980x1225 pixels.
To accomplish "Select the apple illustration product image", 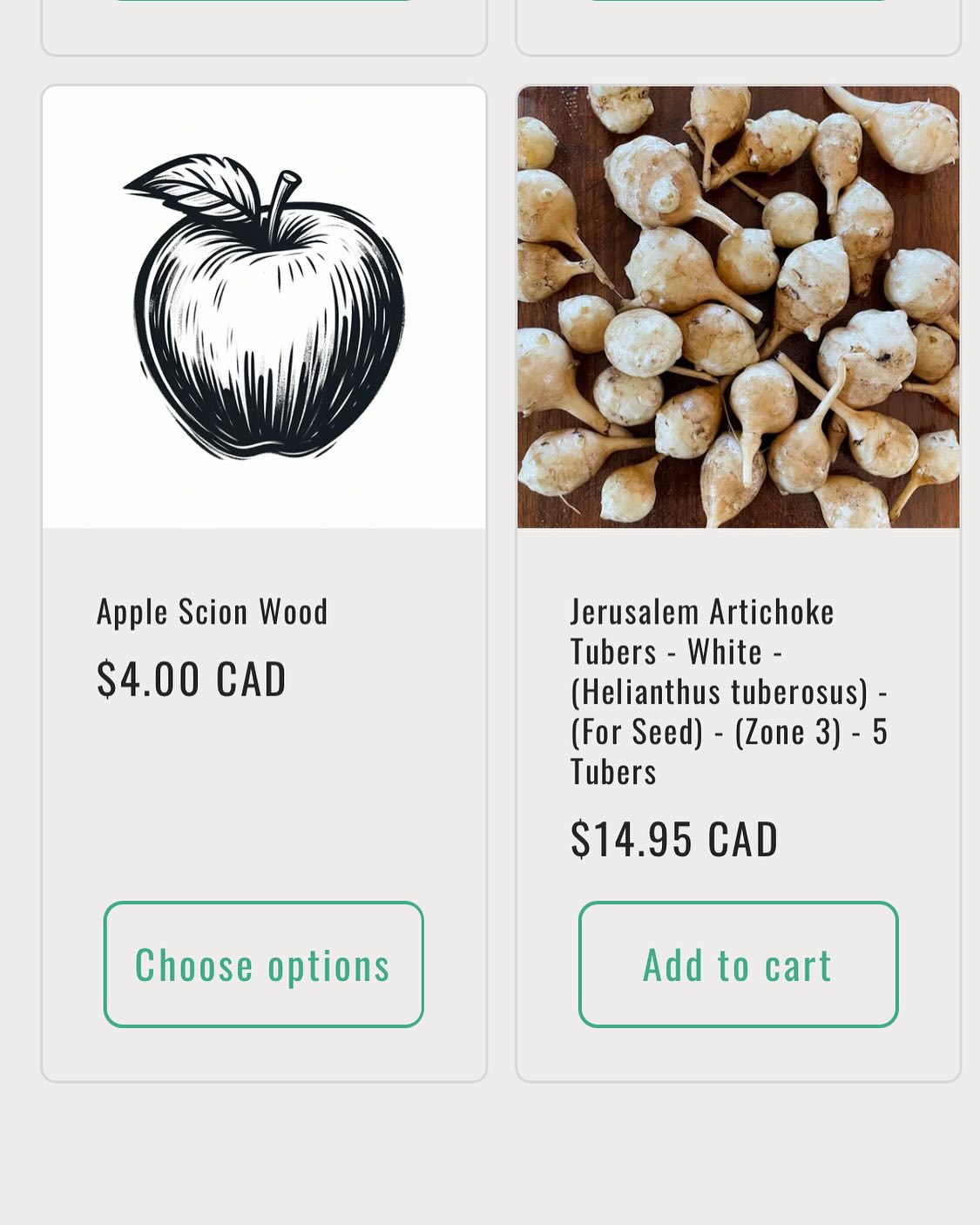I will click(x=264, y=307).
